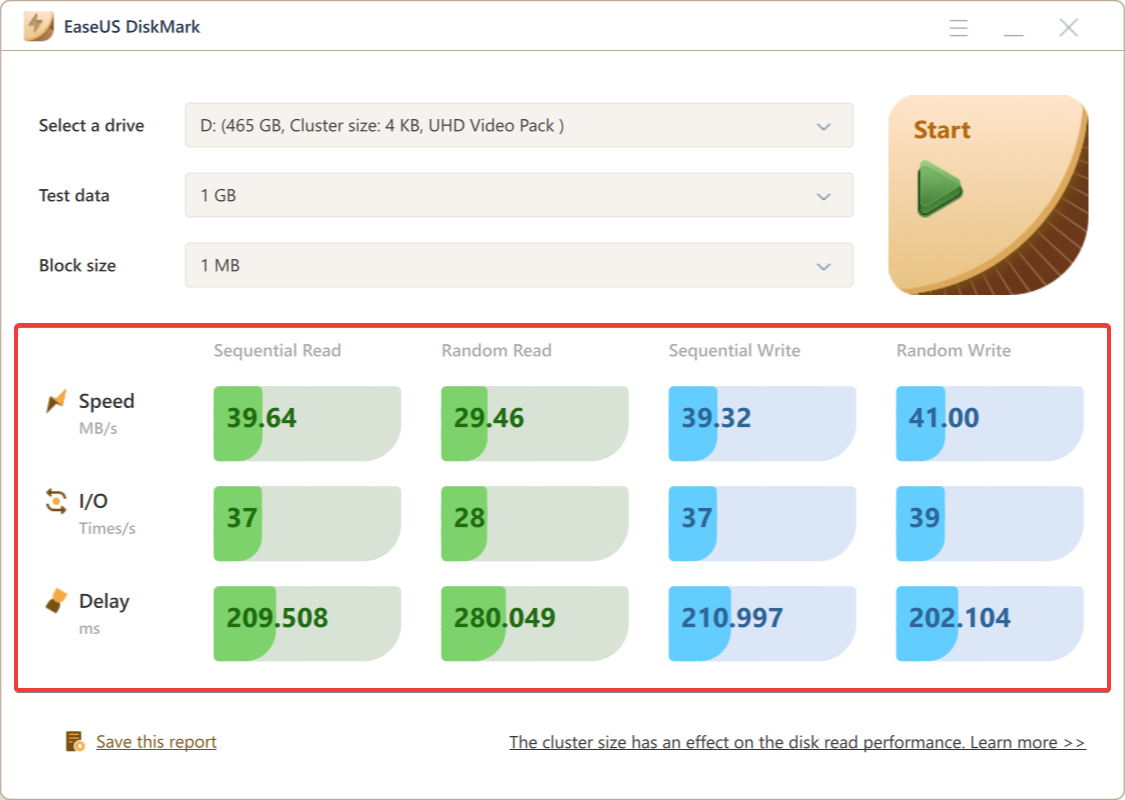1125x800 pixels.
Task: Open the Block size 1 MB dropdown
Action: (519, 265)
